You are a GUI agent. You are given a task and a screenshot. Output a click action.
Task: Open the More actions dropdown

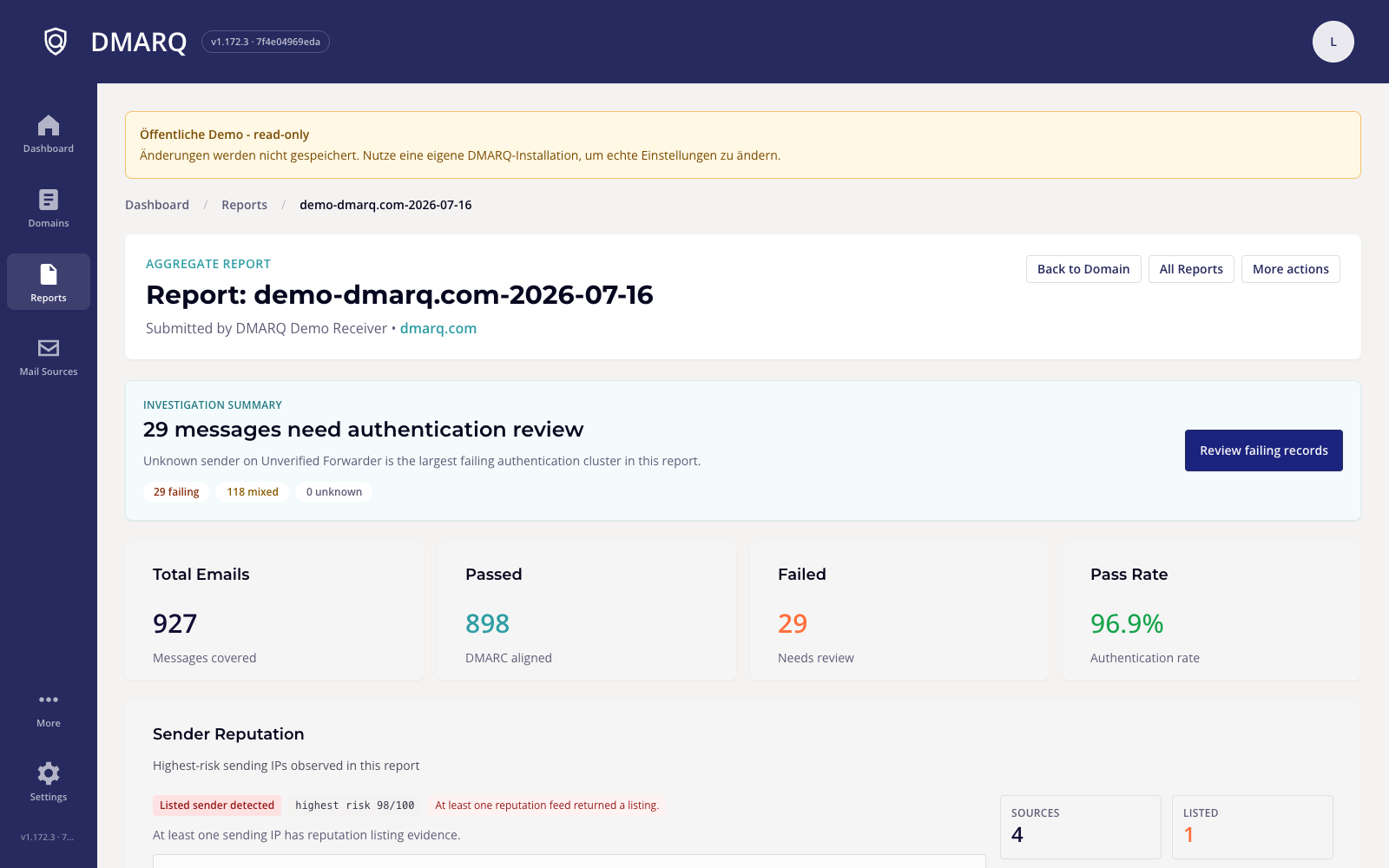pos(1291,269)
